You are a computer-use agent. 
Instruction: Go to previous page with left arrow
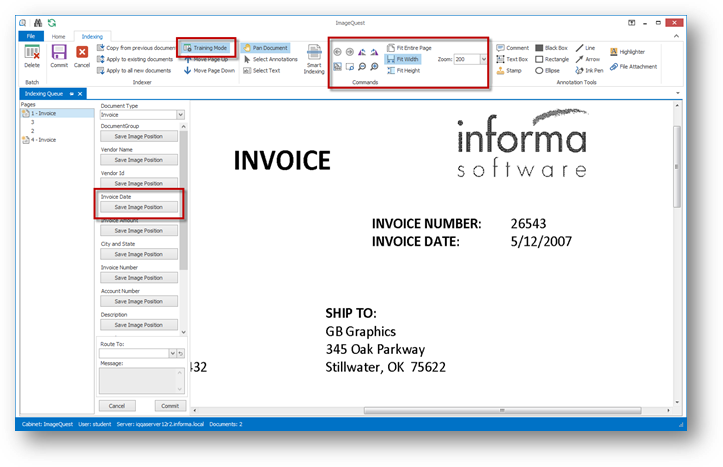click(x=338, y=52)
